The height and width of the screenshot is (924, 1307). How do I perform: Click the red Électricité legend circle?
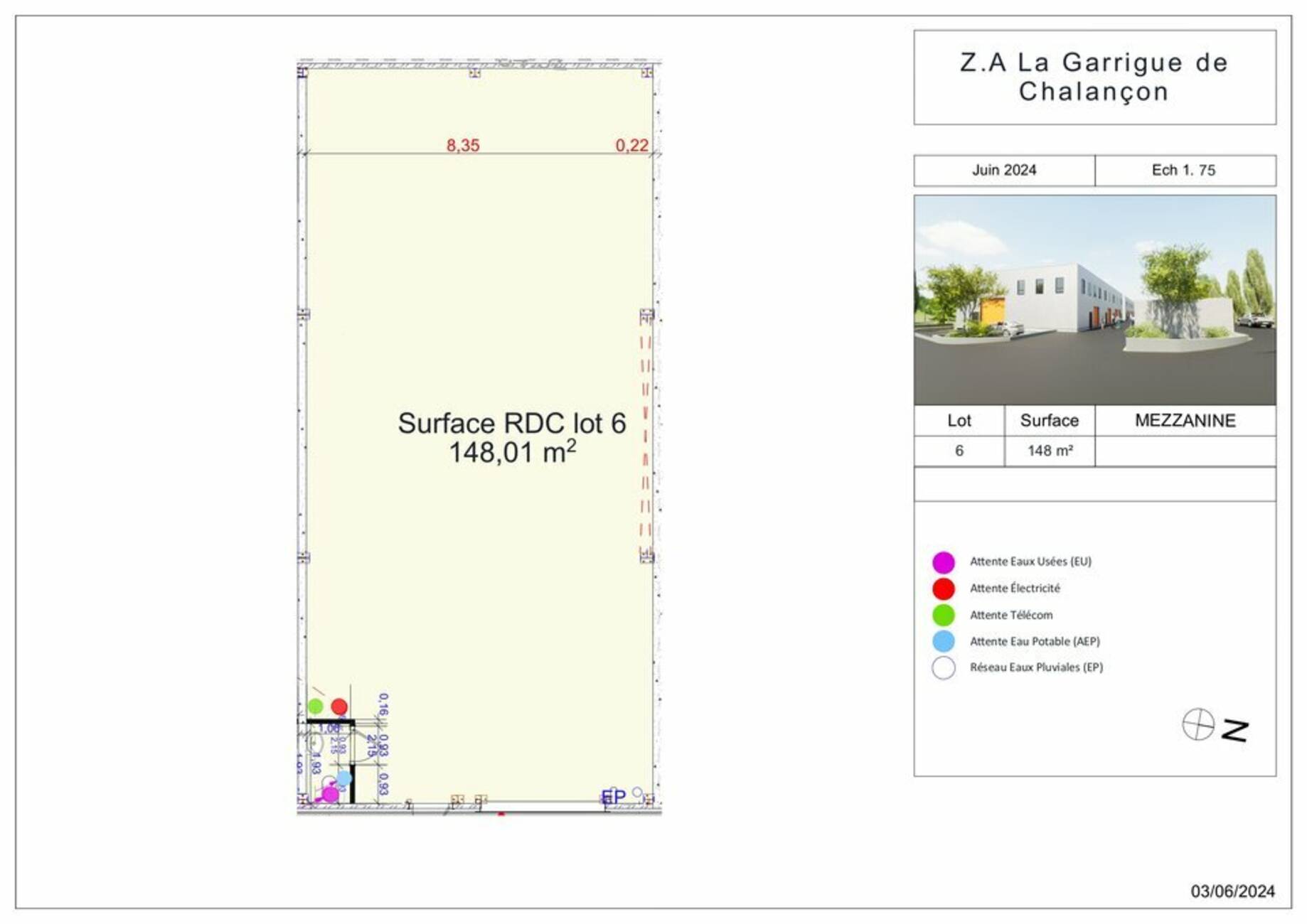pyautogui.click(x=943, y=589)
